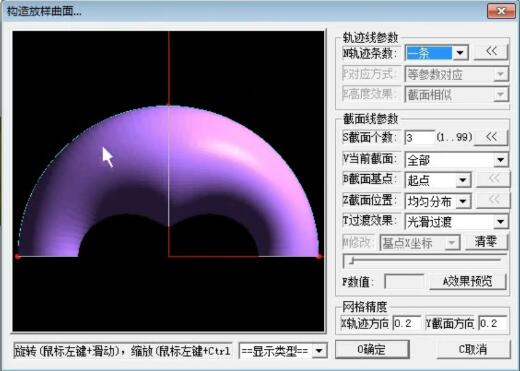Open the Z截面位置 均匀分布 dropdown

[x=463, y=201]
